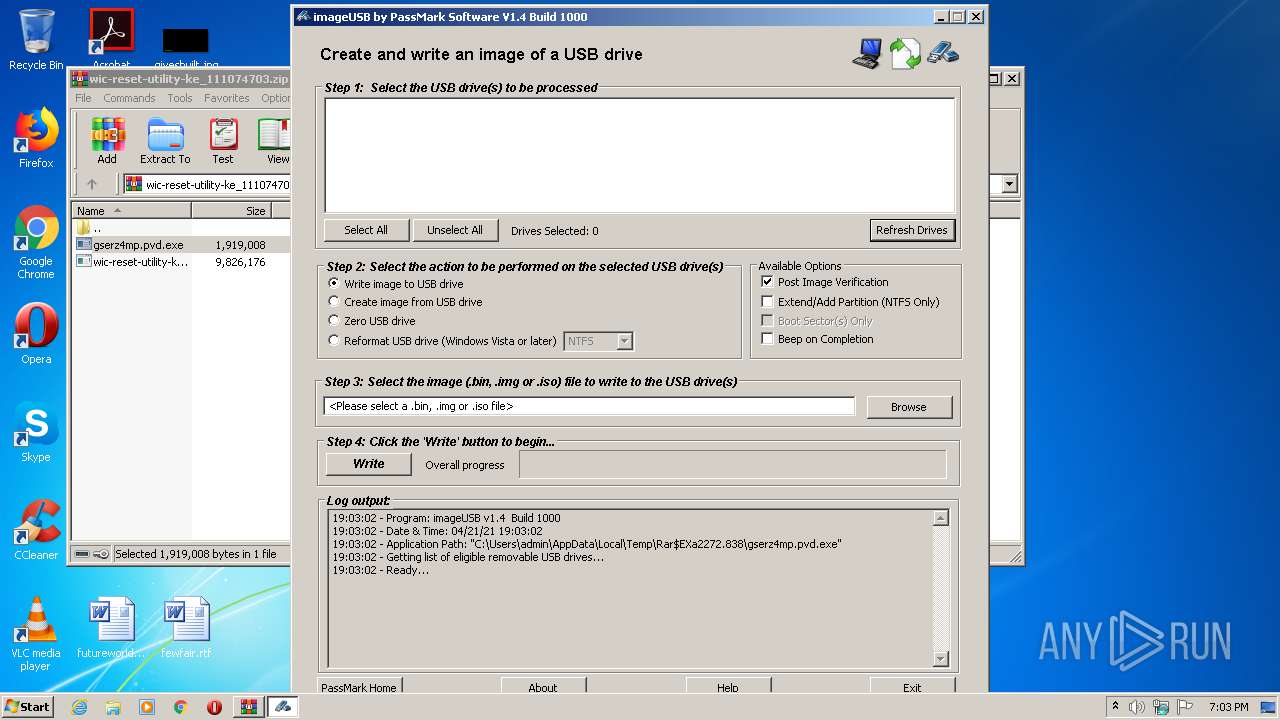Image resolution: width=1280 pixels, height=720 pixels.
Task: Click the Write button
Action: tap(369, 464)
